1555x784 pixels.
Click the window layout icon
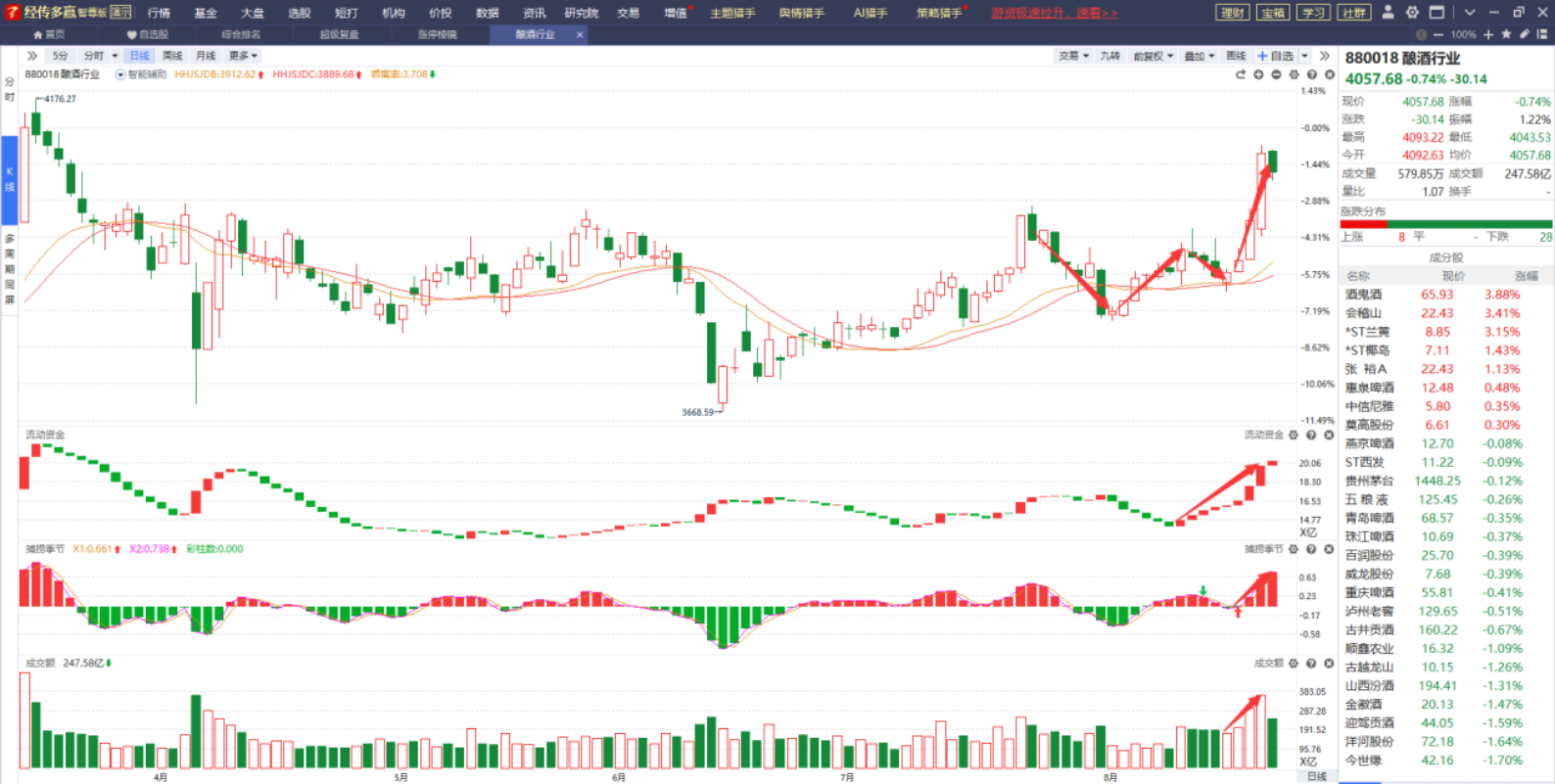click(1437, 13)
